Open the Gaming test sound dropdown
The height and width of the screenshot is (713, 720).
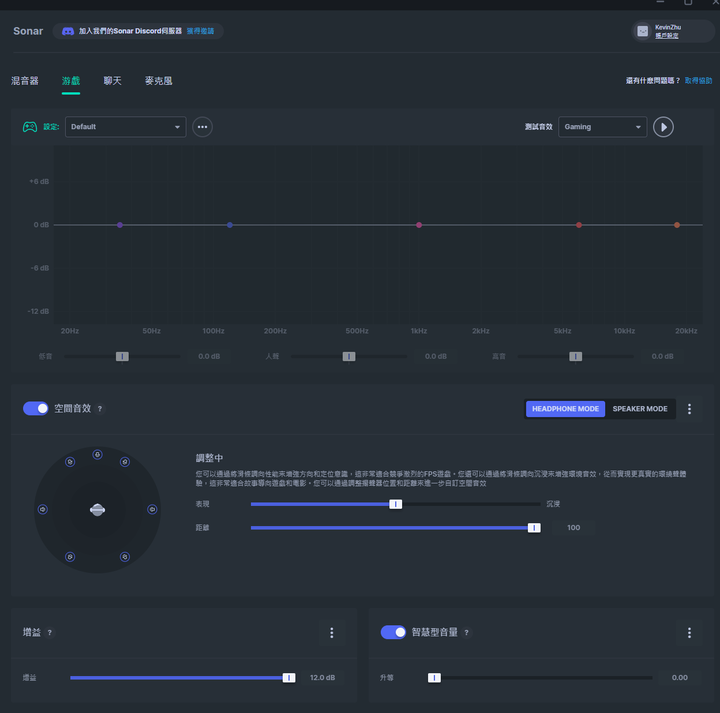602,127
